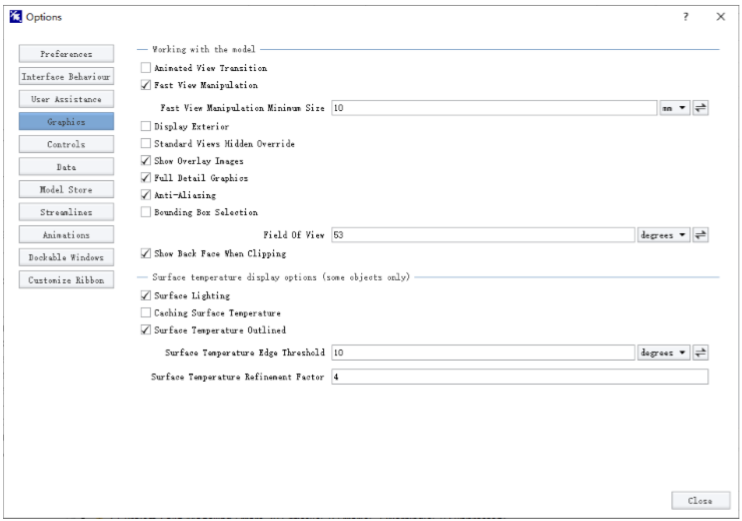742x521 pixels.
Task: Go to the Model Store section
Action: tap(66, 190)
